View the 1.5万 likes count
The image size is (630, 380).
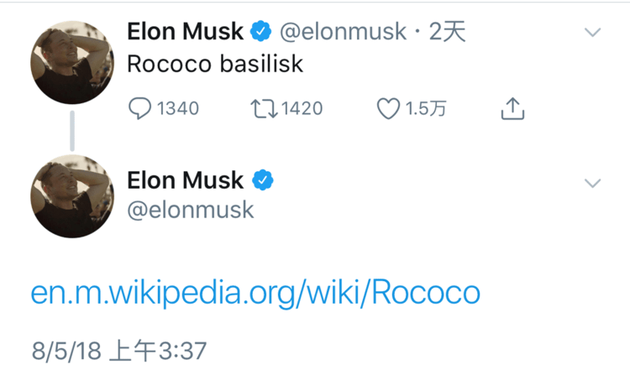[425, 108]
